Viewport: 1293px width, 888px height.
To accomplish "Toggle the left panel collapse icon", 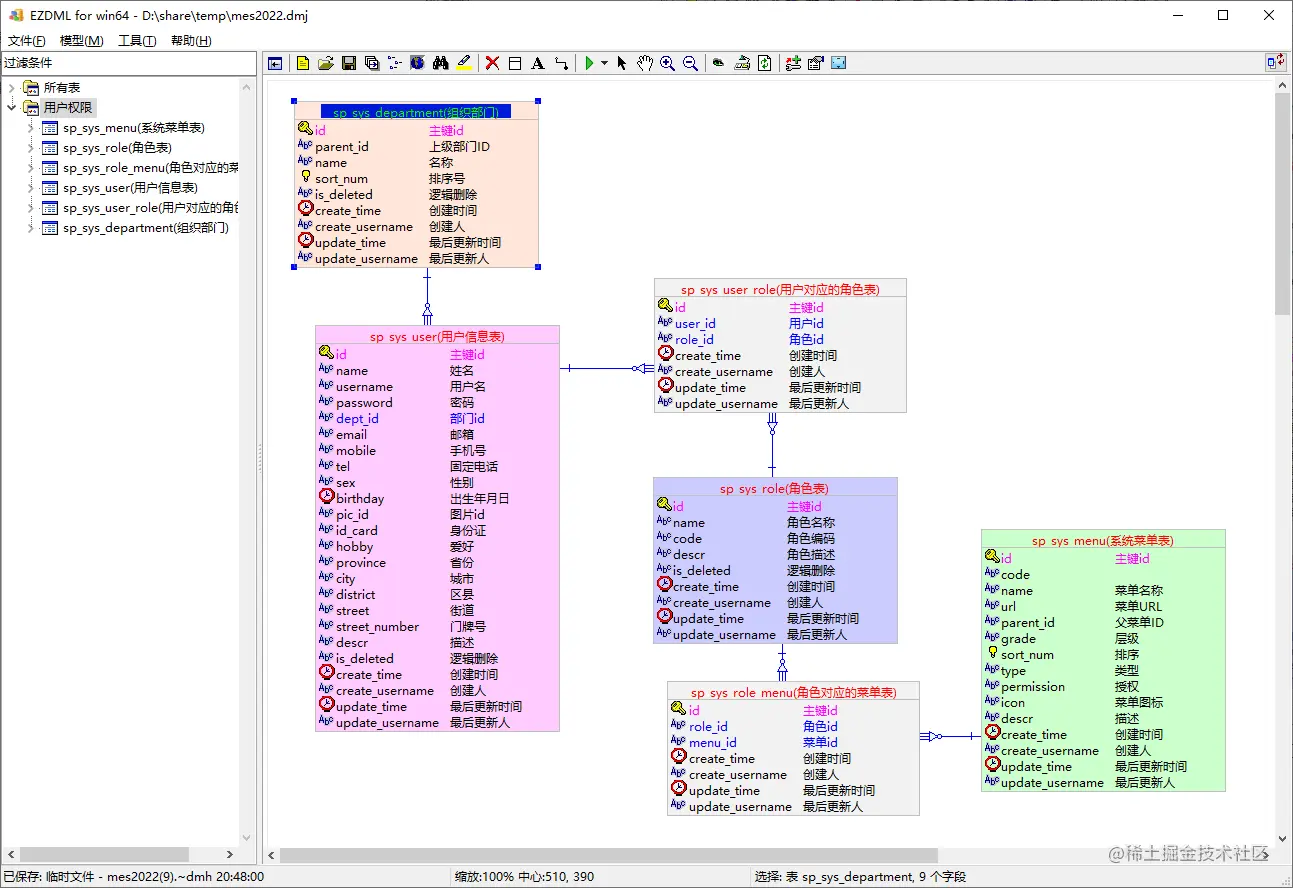I will pos(275,63).
